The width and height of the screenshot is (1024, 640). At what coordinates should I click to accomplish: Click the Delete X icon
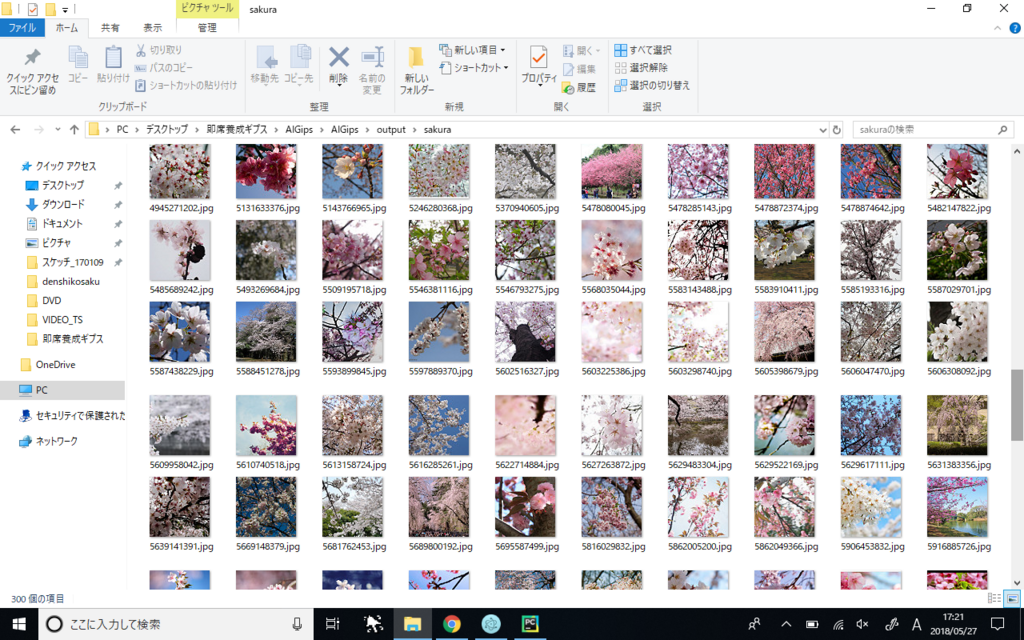338,65
